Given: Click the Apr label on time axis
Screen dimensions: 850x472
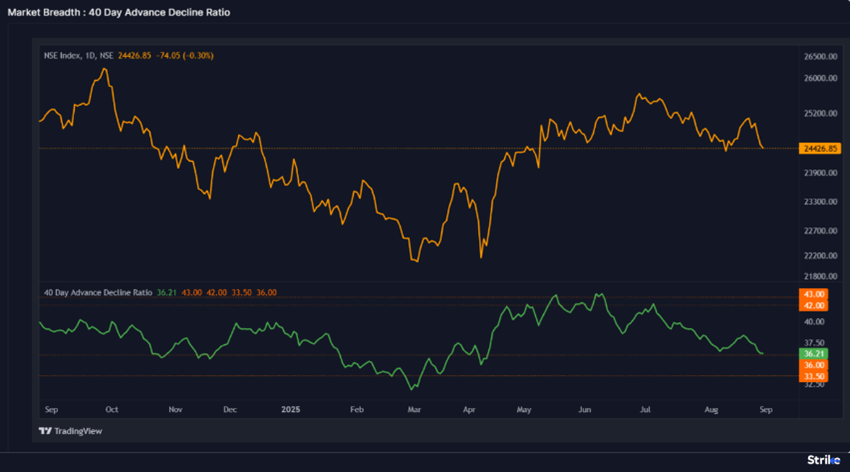Looking at the screenshot, I should click(x=470, y=410).
